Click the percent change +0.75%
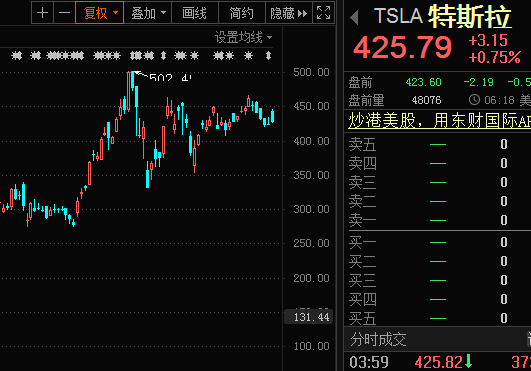The height and width of the screenshot is (371, 531). pos(494,57)
